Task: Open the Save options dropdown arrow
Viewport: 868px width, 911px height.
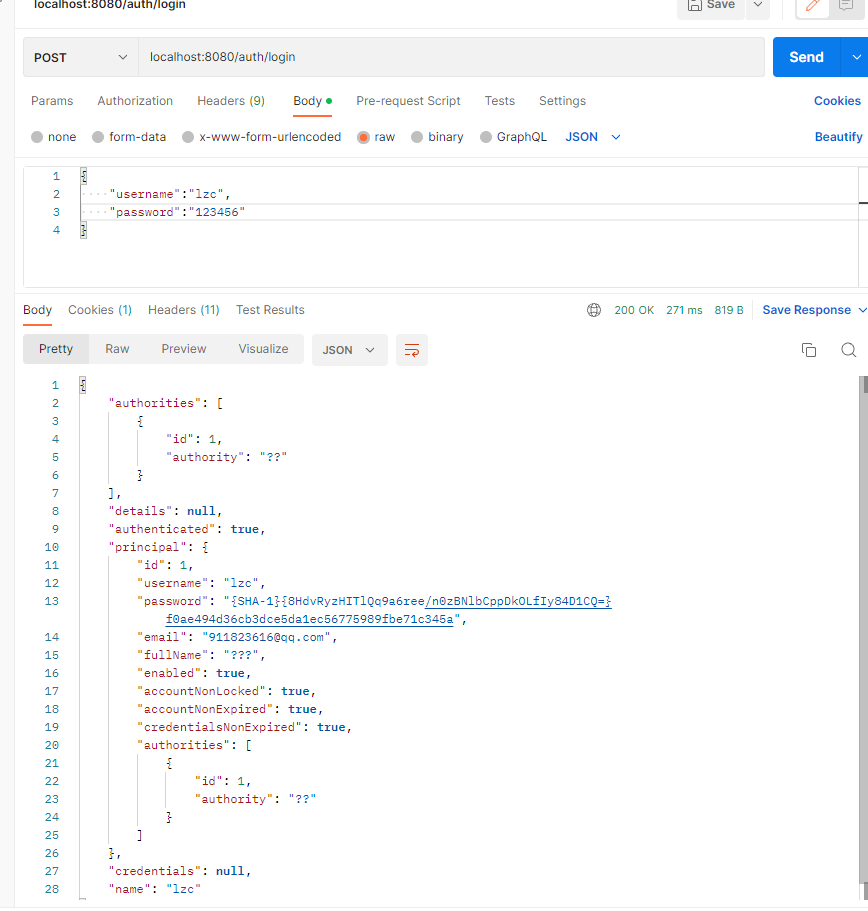Action: [x=758, y=5]
